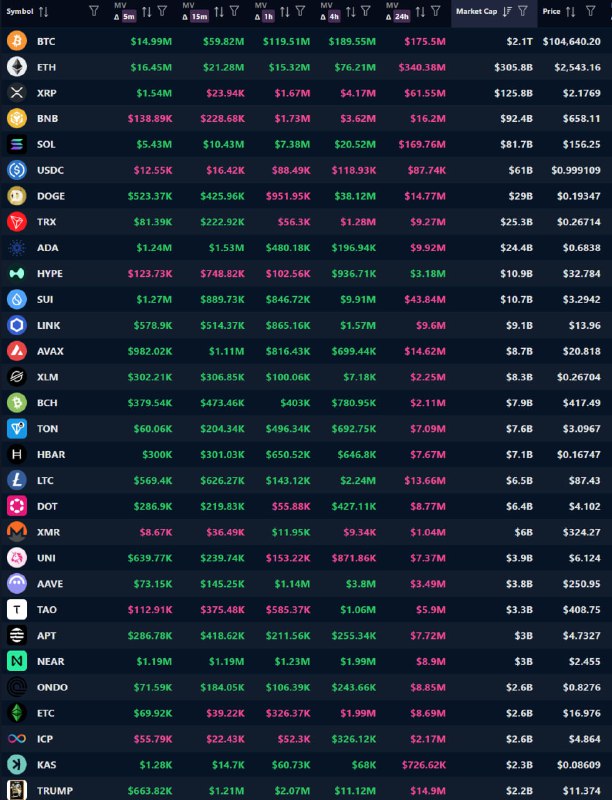Open filter for MV 24h column

436,11
